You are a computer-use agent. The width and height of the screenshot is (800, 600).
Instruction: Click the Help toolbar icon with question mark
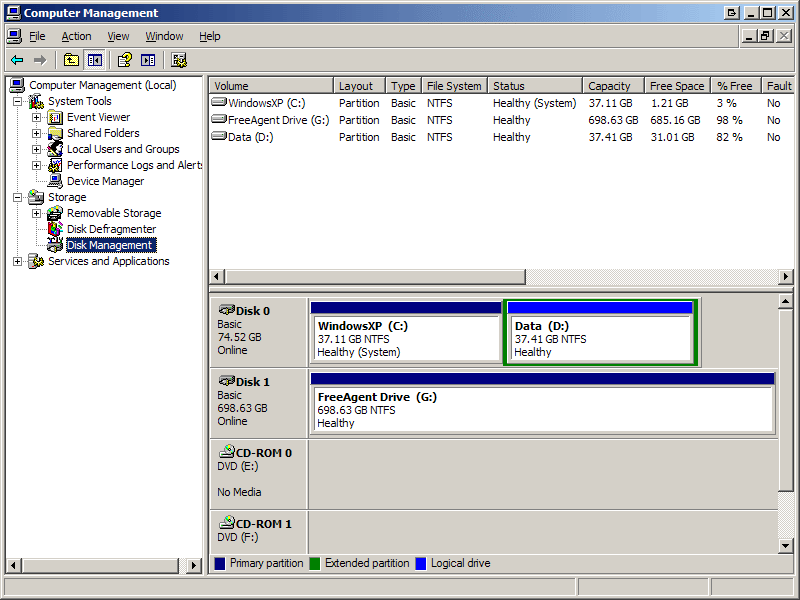[x=125, y=60]
